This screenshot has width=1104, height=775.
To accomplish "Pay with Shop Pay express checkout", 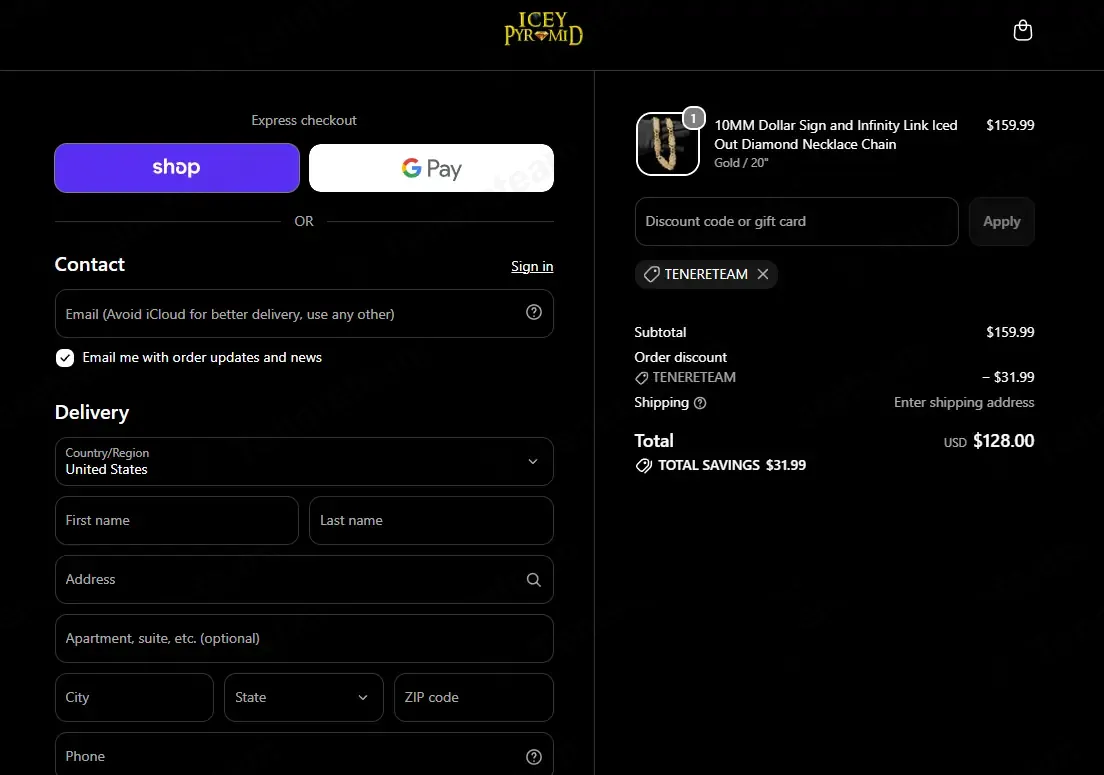I will click(x=177, y=168).
